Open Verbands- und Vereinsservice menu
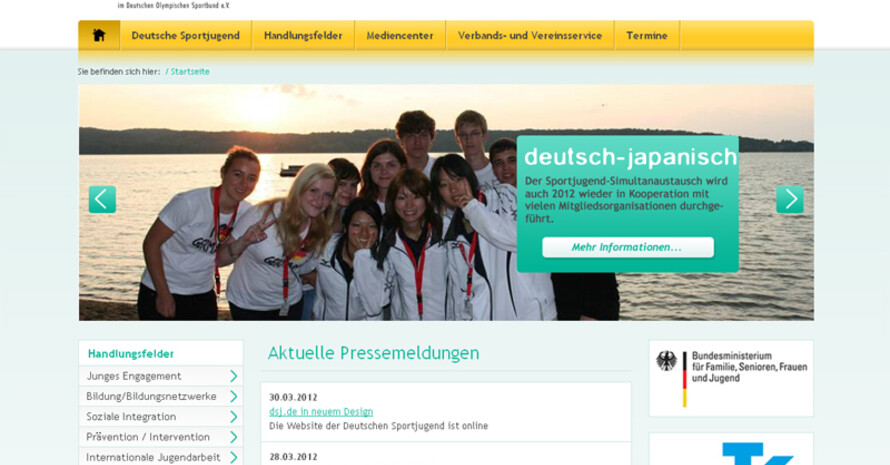Image resolution: width=890 pixels, height=465 pixels. tap(530, 35)
